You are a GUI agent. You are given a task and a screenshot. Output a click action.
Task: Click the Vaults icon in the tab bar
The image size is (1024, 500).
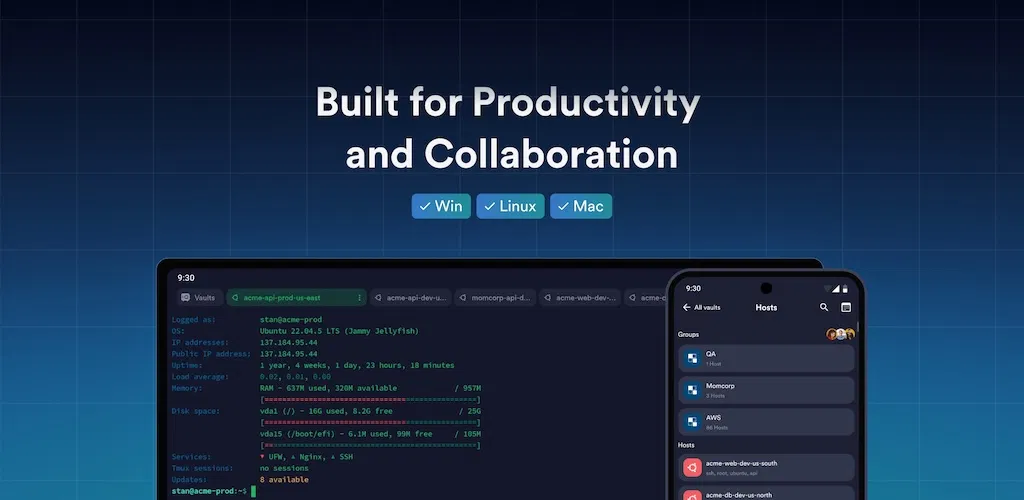(185, 298)
